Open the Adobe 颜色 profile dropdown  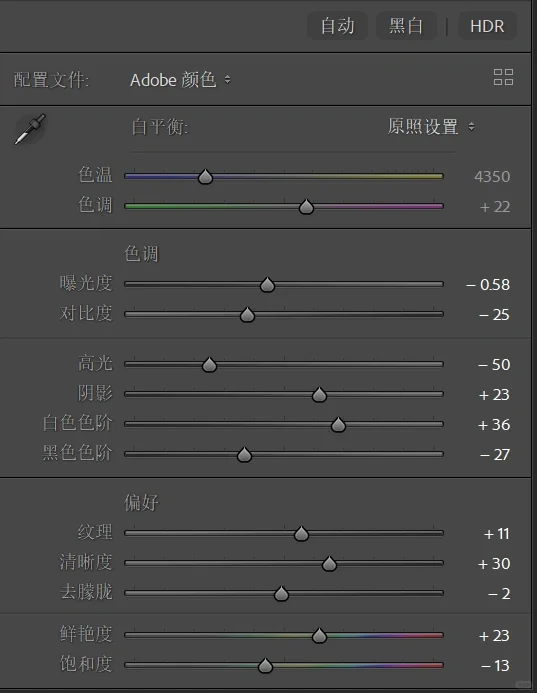tap(180, 80)
